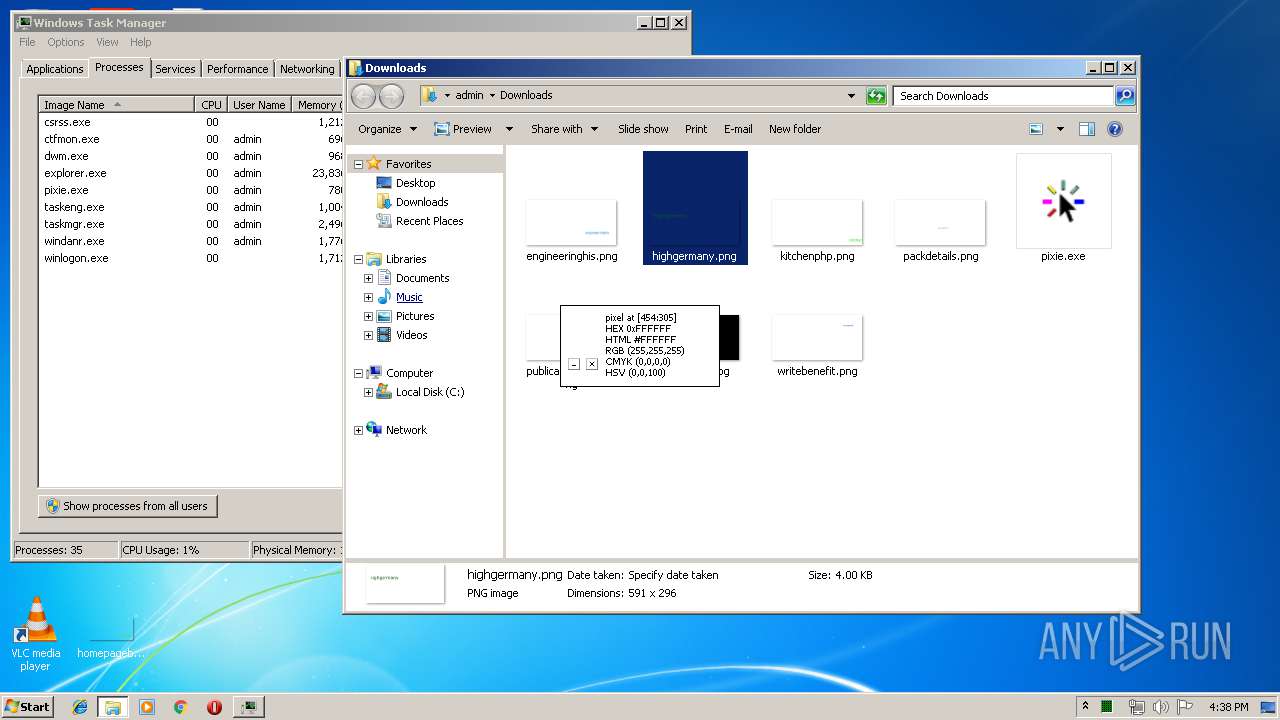This screenshot has width=1280, height=720.
Task: Open the Organize dropdown menu
Action: [387, 129]
